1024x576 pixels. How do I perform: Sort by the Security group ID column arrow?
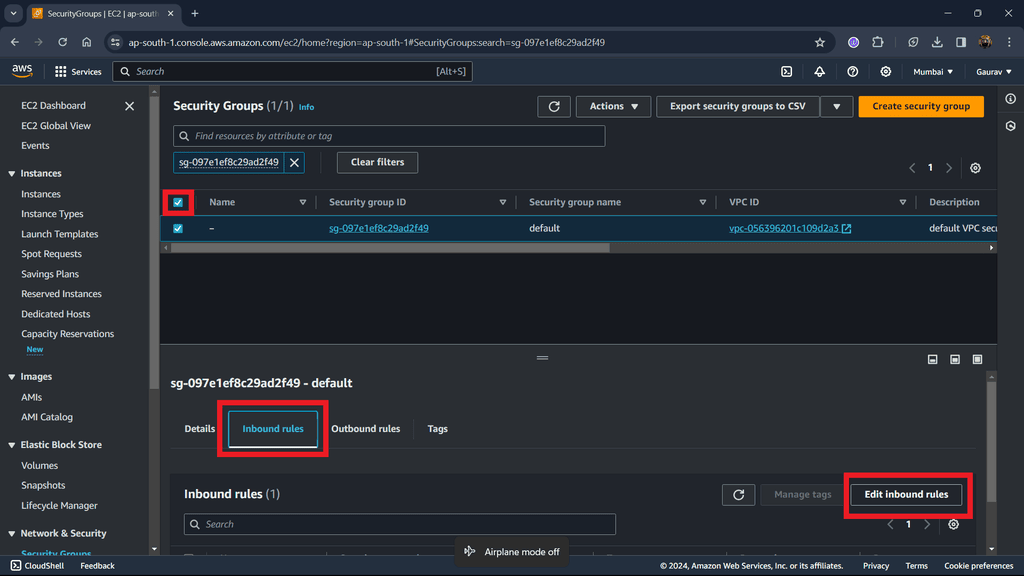pos(502,202)
